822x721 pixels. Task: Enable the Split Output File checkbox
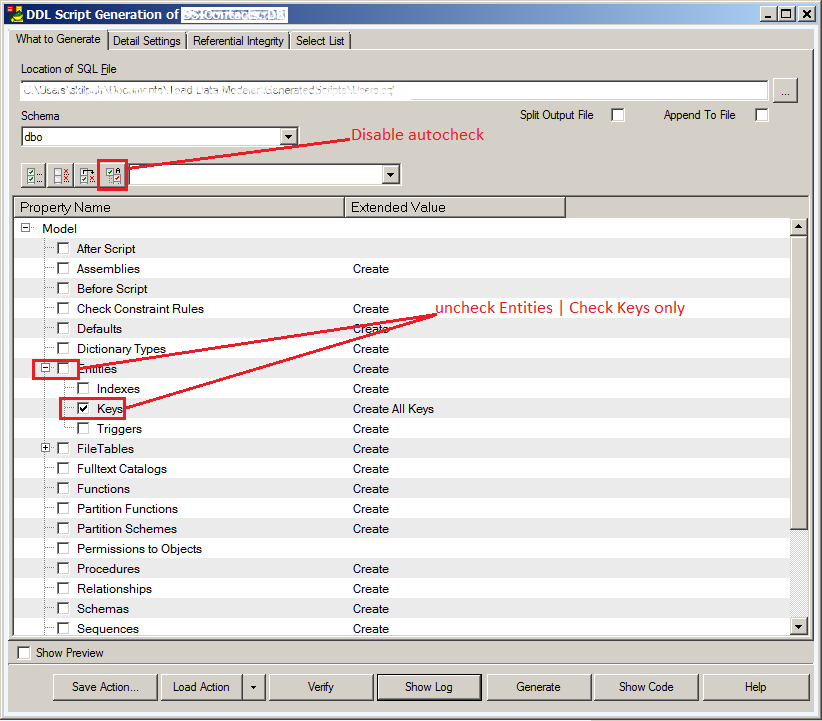click(x=618, y=115)
